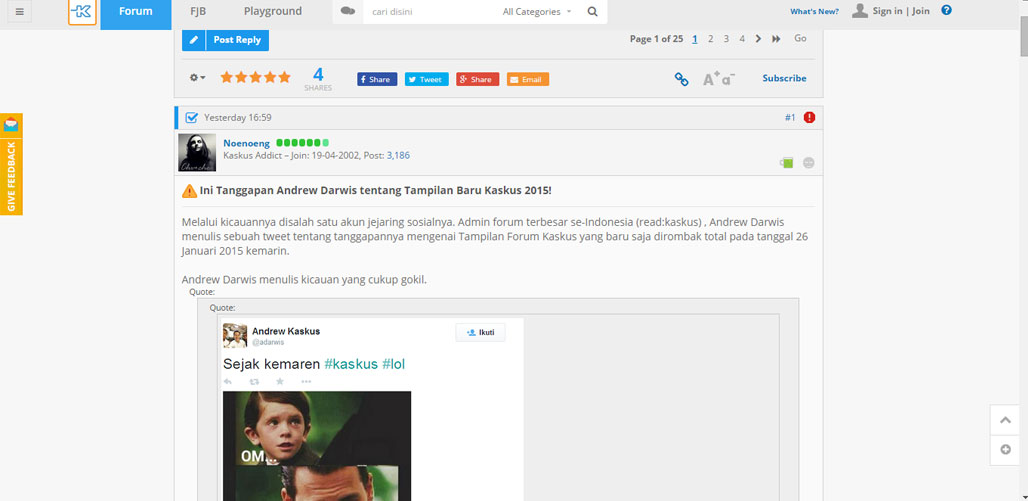Click the tweet favorite star icon
The image size is (1028, 501).
[280, 381]
